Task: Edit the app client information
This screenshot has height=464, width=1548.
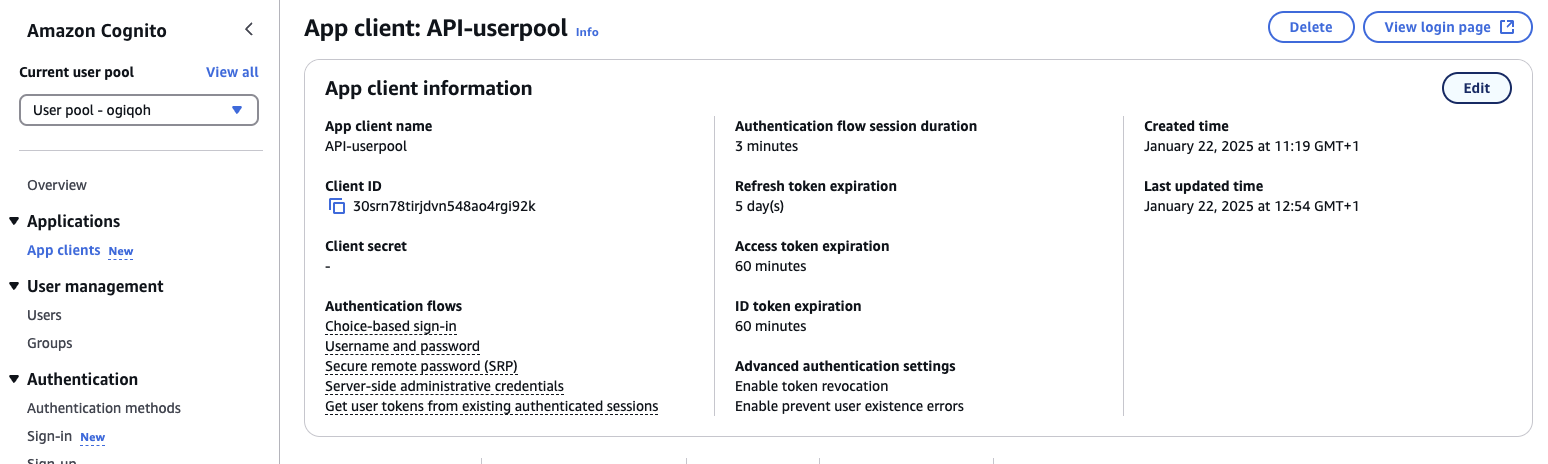Action: click(1476, 88)
